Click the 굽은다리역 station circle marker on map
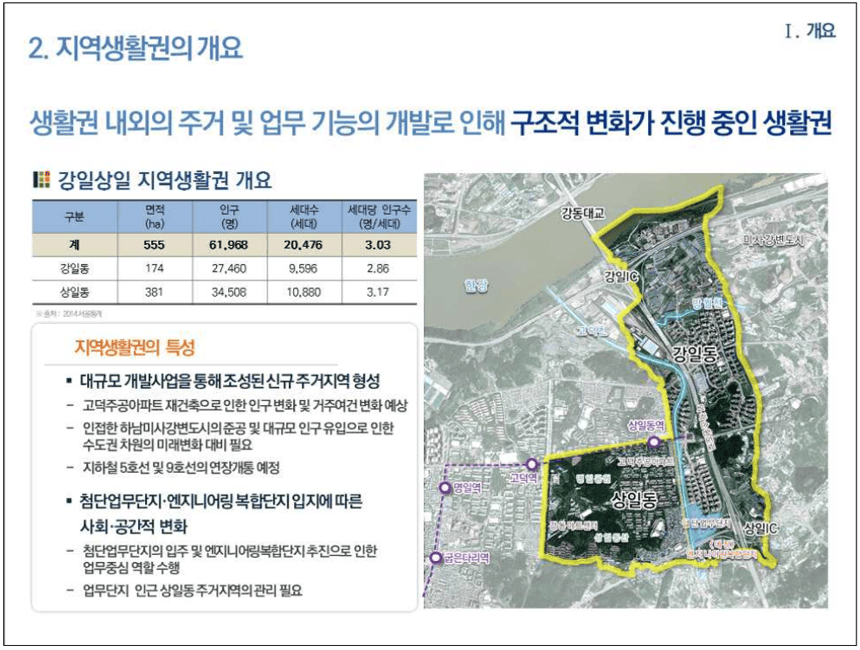This screenshot has width=860, height=650. point(435,558)
